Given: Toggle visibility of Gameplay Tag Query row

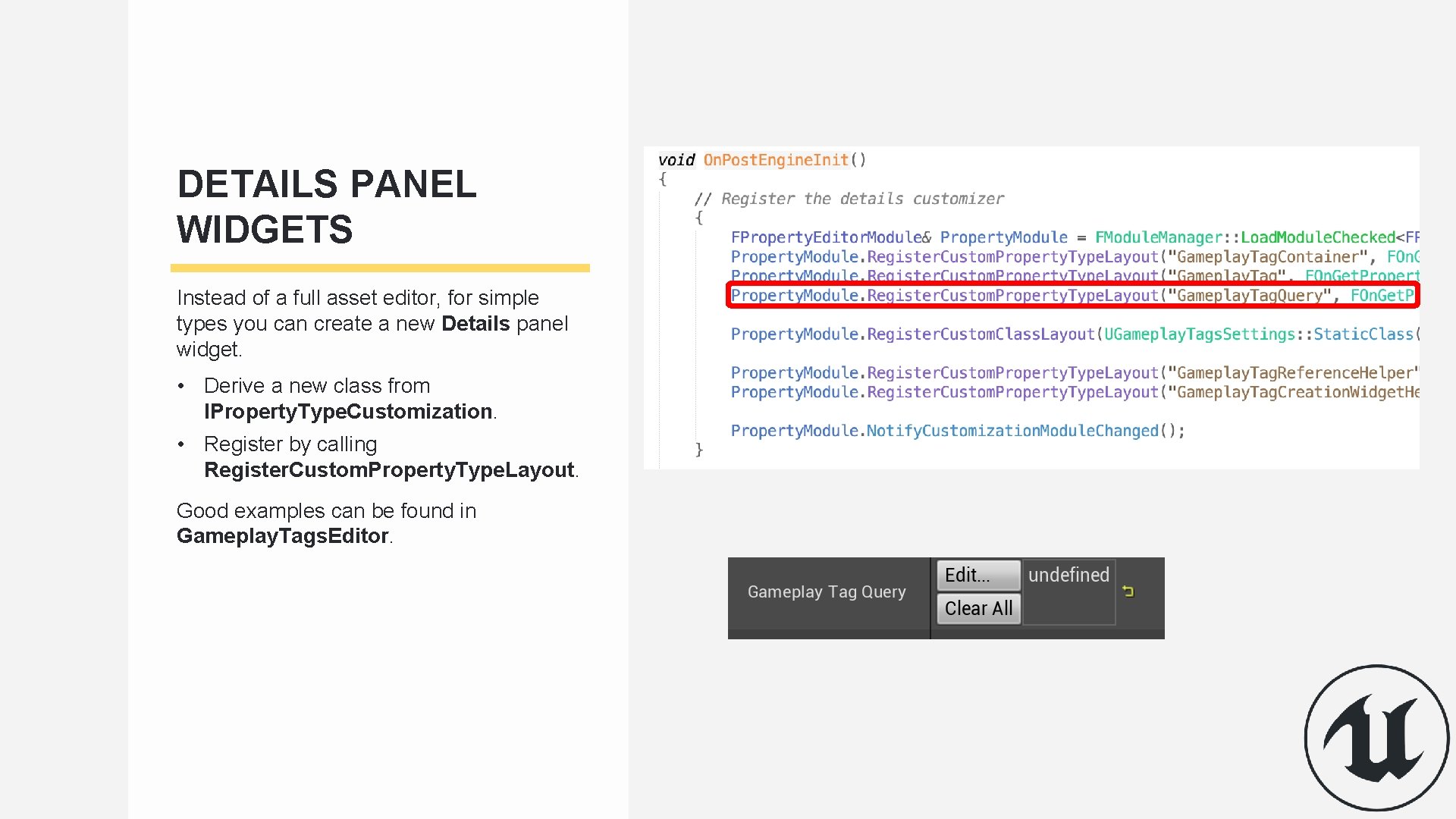Looking at the screenshot, I should [1130, 591].
